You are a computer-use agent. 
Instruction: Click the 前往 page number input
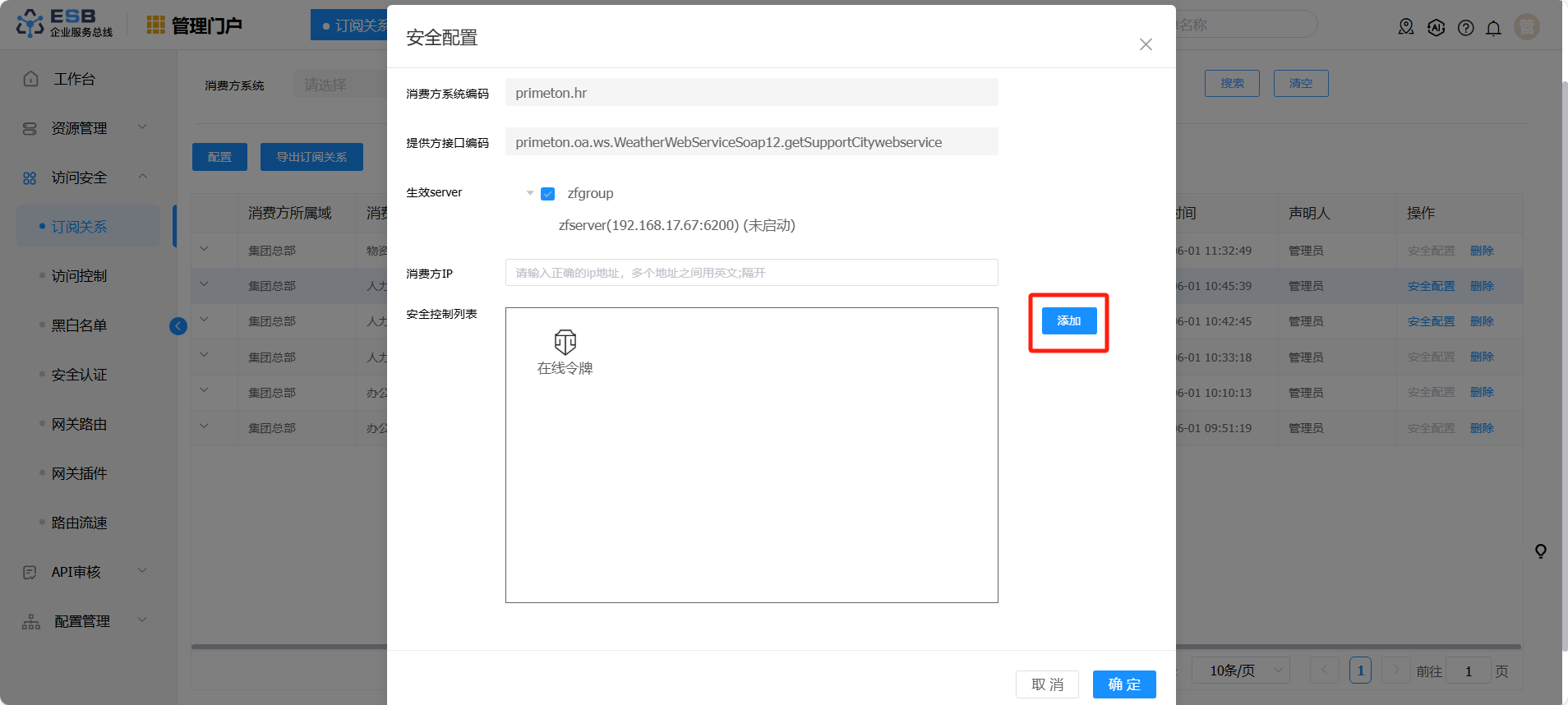(x=1469, y=670)
